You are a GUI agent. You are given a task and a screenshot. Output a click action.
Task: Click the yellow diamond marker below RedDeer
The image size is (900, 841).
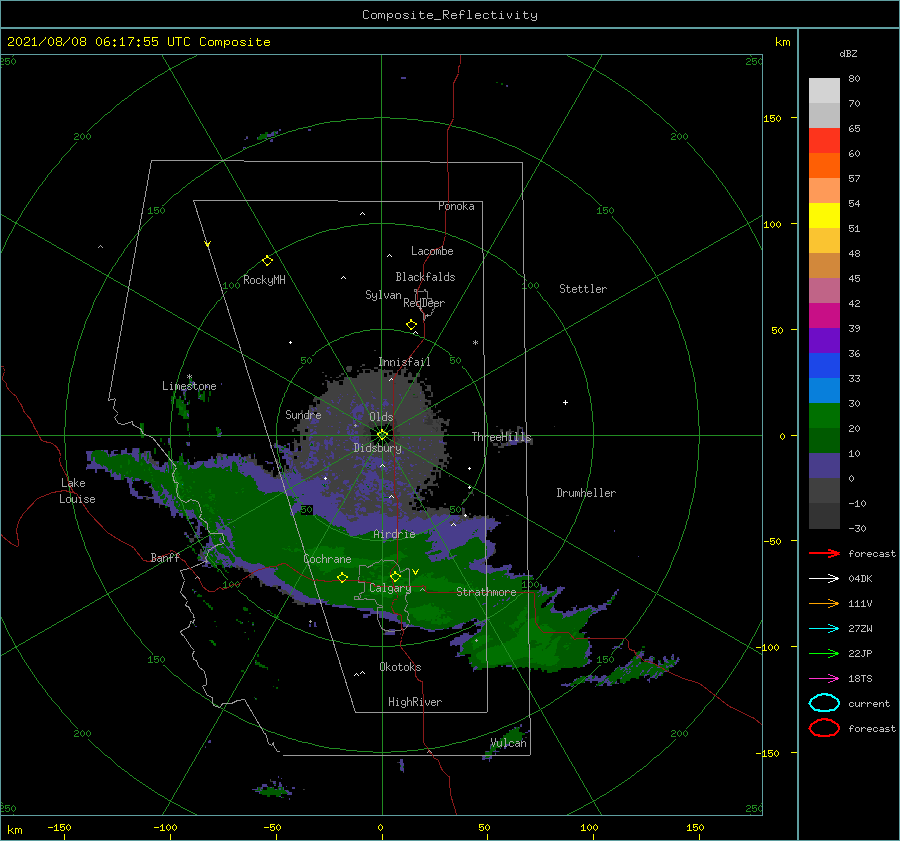pos(411,325)
